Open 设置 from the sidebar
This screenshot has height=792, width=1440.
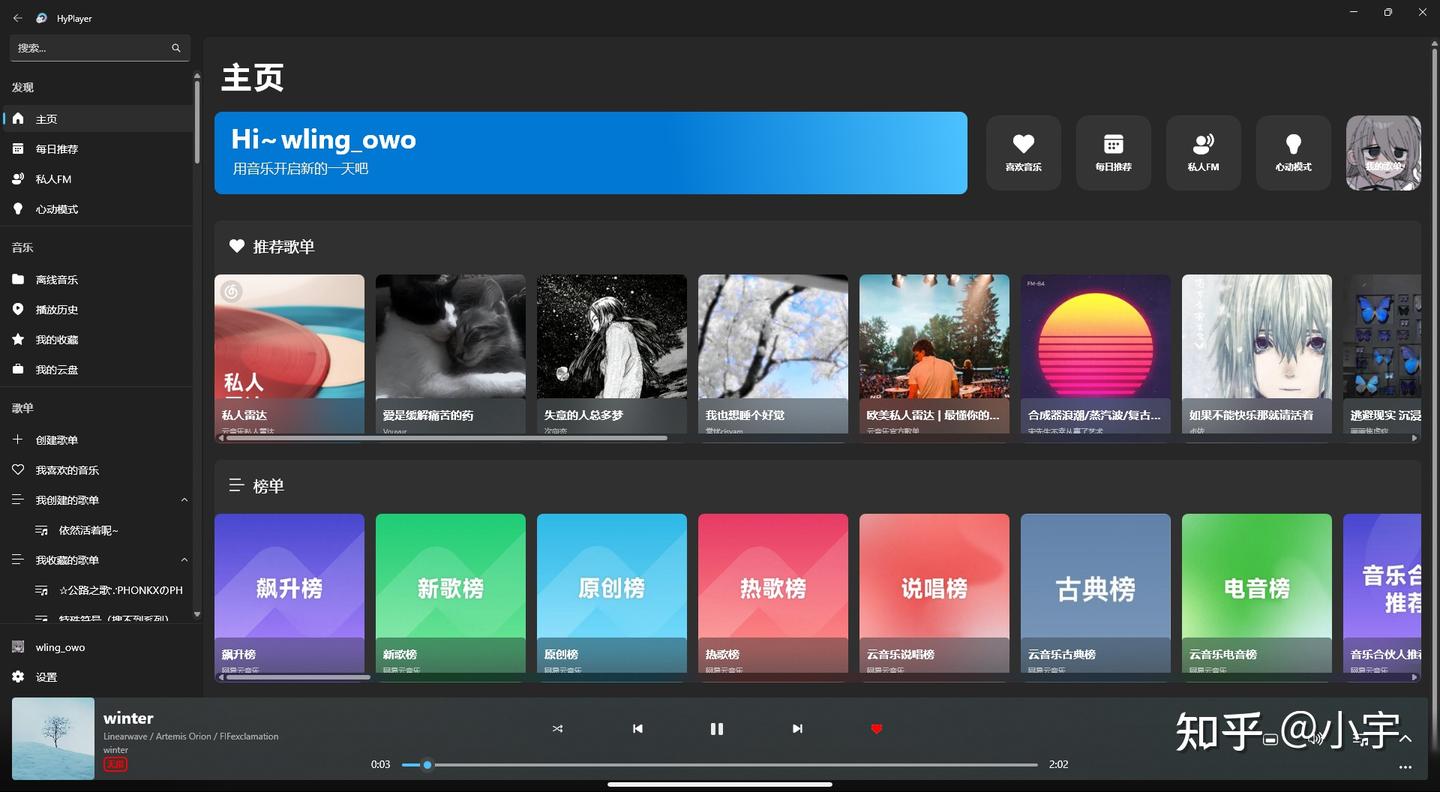45,676
